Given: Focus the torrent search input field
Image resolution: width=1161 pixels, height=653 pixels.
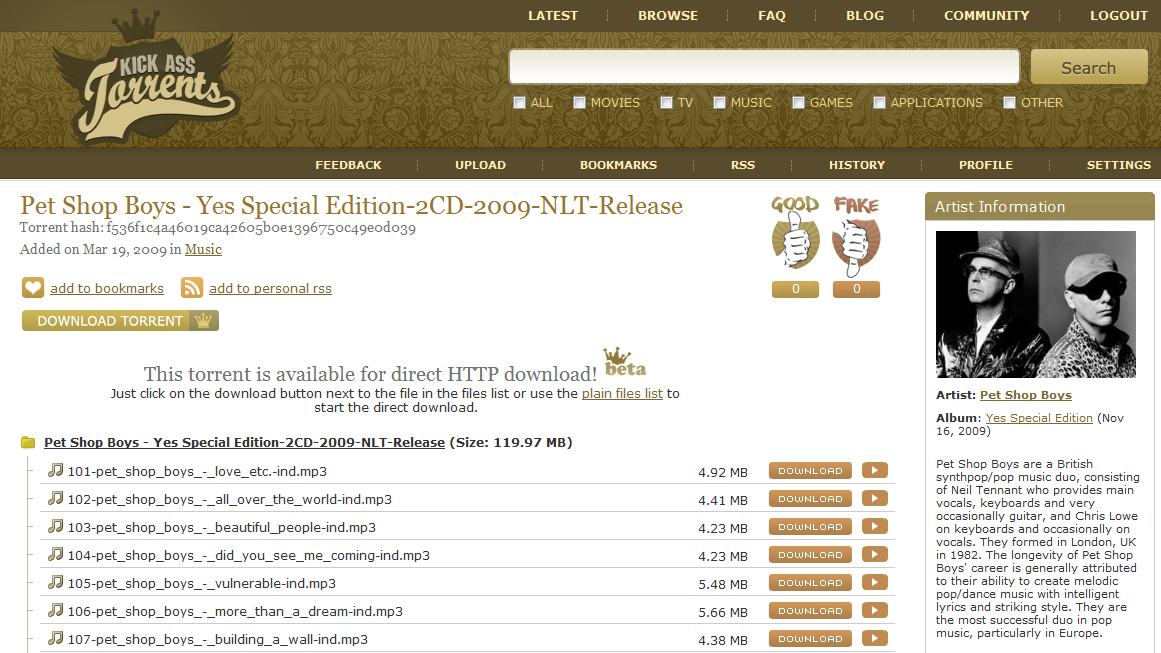Looking at the screenshot, I should 764,67.
